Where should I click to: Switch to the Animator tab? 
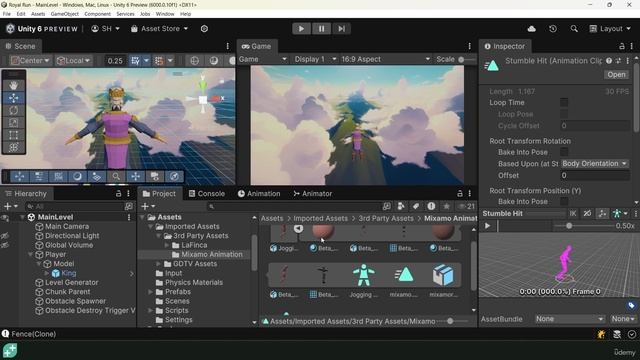[x=313, y=193]
